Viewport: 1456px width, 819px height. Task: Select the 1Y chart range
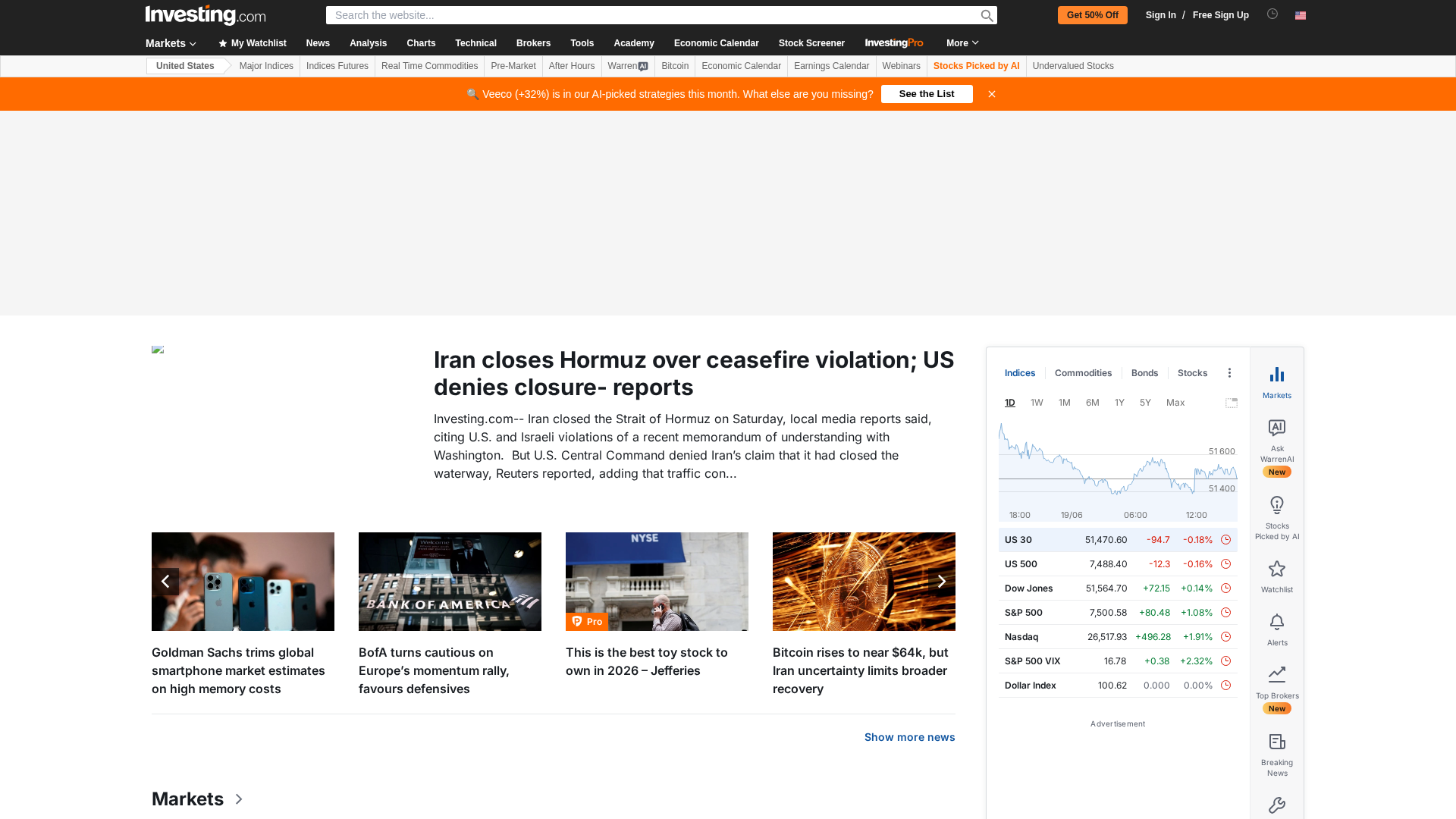coord(1119,403)
